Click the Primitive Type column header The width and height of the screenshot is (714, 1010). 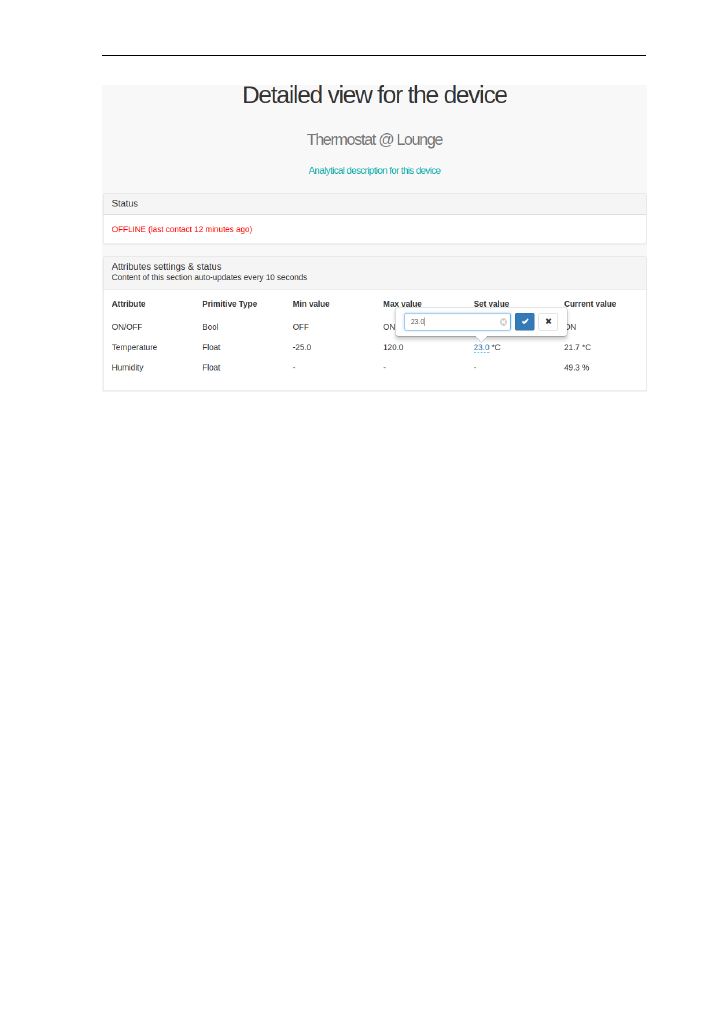click(x=229, y=304)
